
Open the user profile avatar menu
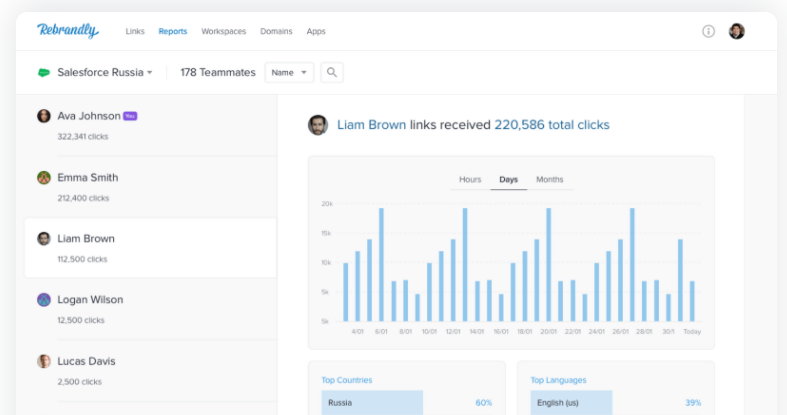click(736, 31)
